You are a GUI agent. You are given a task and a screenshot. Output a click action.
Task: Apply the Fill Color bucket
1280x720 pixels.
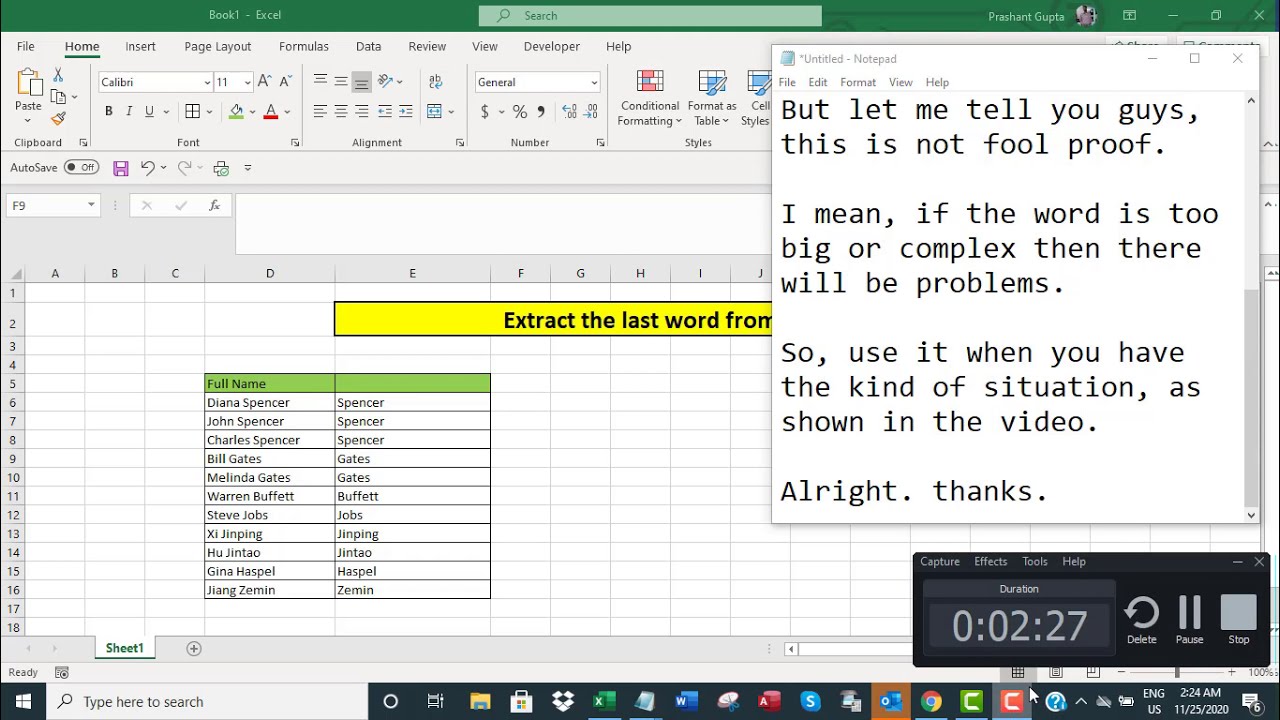click(236, 111)
